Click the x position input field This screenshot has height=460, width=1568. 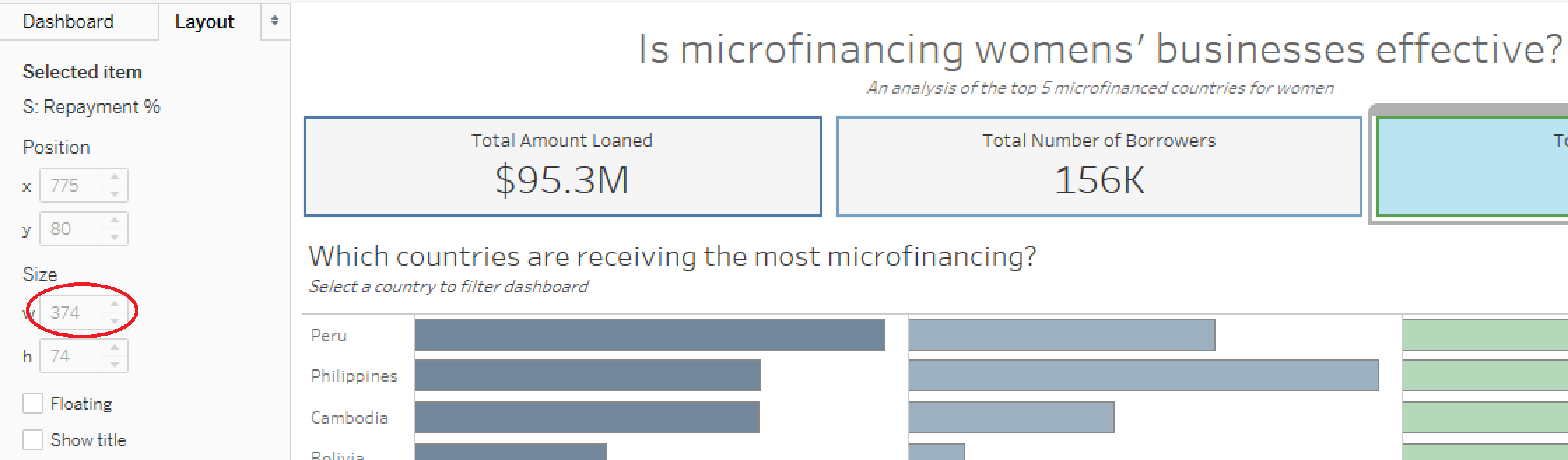click(71, 185)
